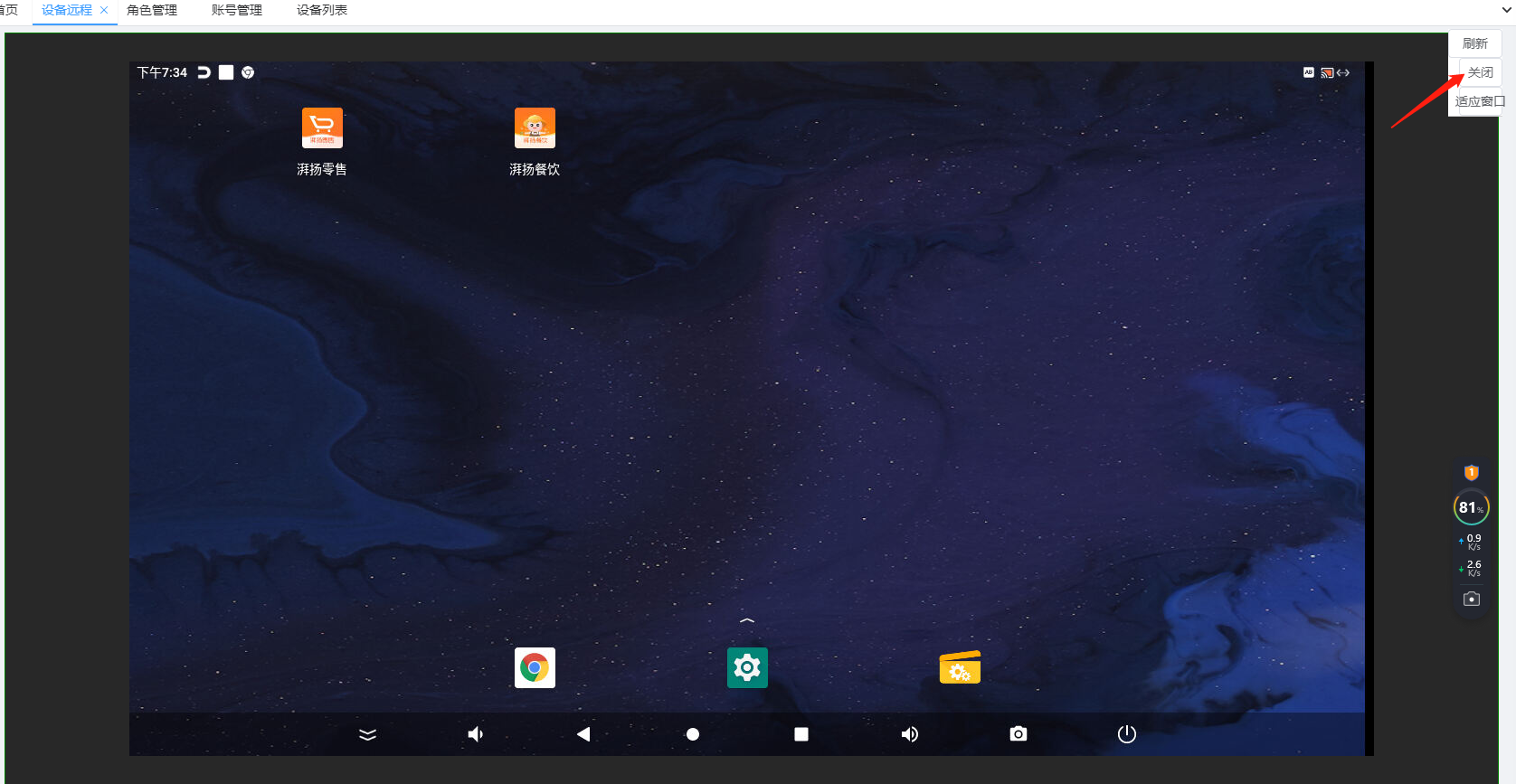Click the white square notification icon

[226, 72]
